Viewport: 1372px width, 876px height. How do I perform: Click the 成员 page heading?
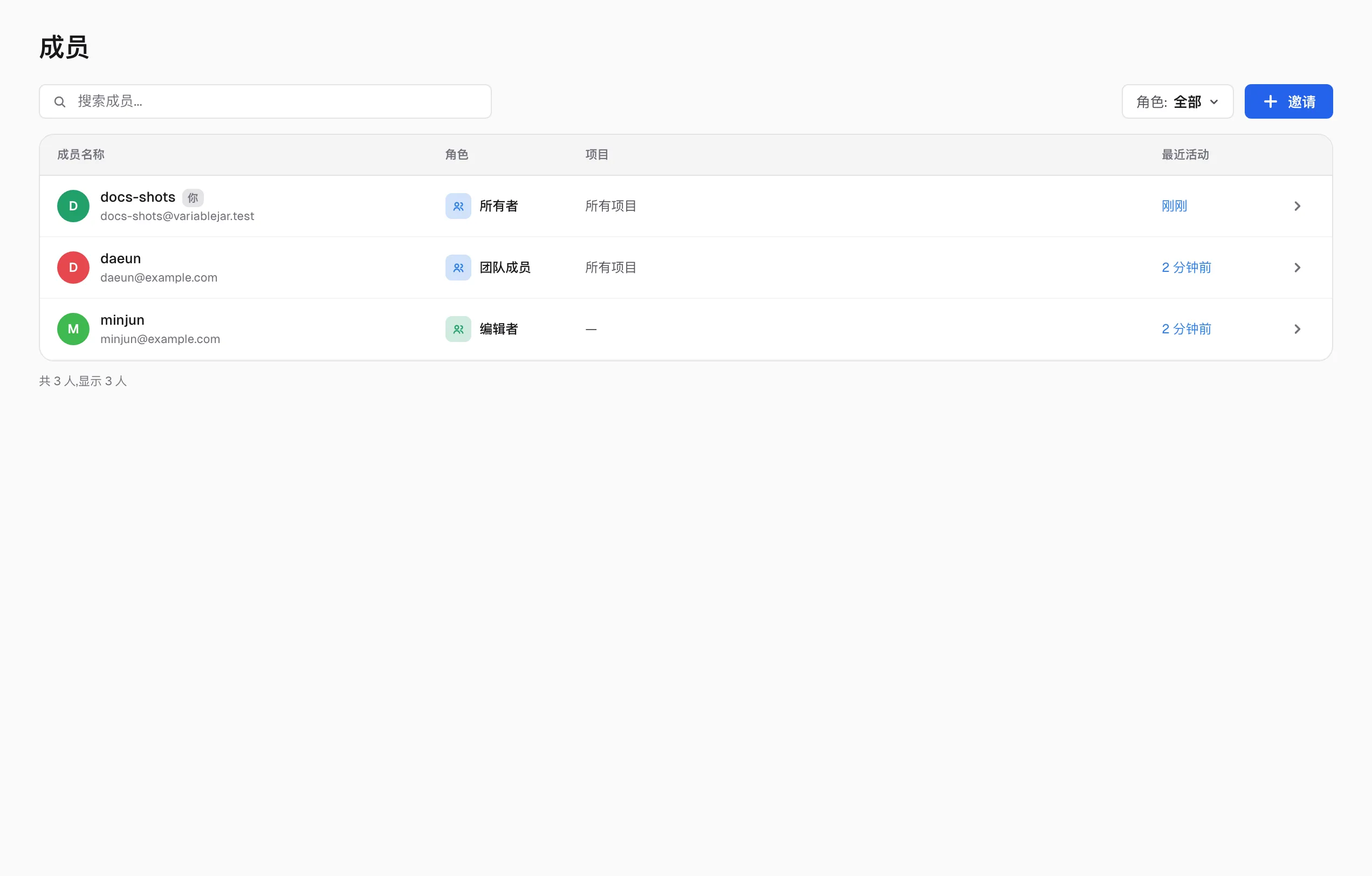64,47
